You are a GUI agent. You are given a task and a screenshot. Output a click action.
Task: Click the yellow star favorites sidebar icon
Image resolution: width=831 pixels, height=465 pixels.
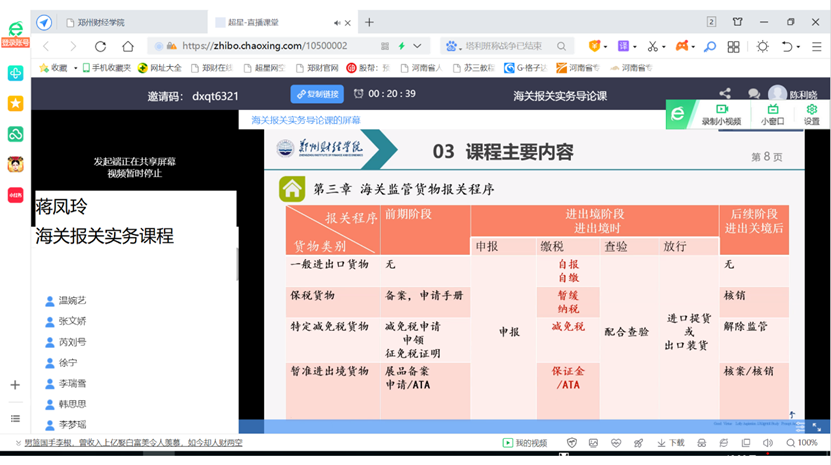click(15, 103)
